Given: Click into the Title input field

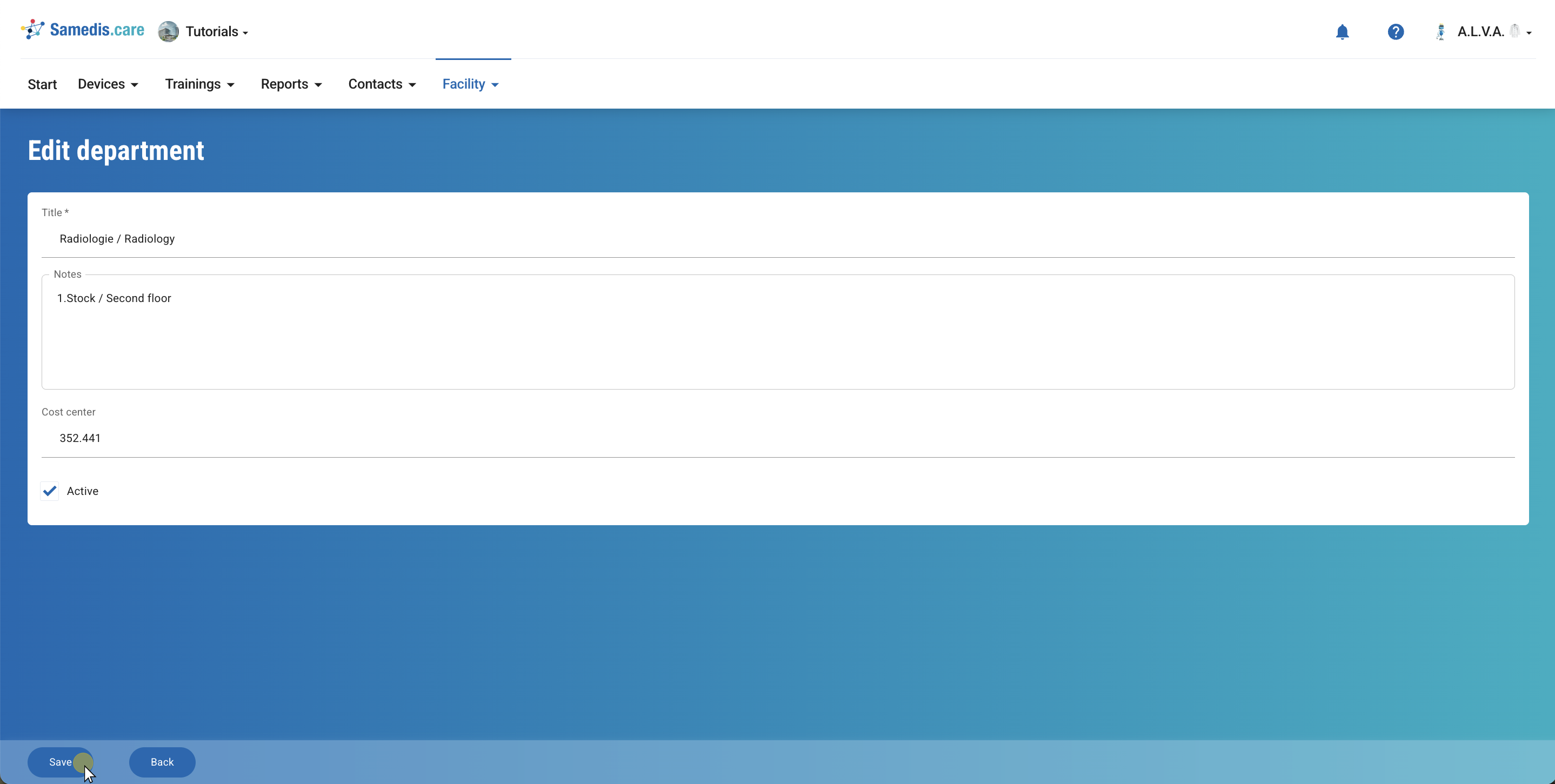Looking at the screenshot, I should (x=777, y=239).
